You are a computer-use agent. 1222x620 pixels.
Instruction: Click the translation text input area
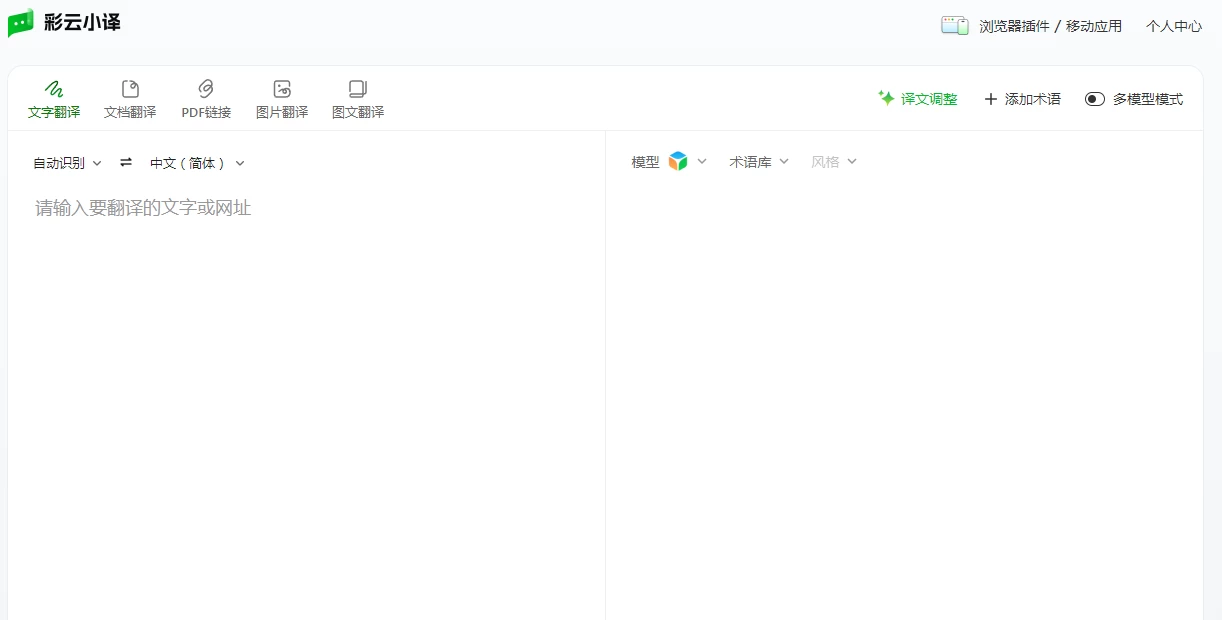[x=300, y=300]
